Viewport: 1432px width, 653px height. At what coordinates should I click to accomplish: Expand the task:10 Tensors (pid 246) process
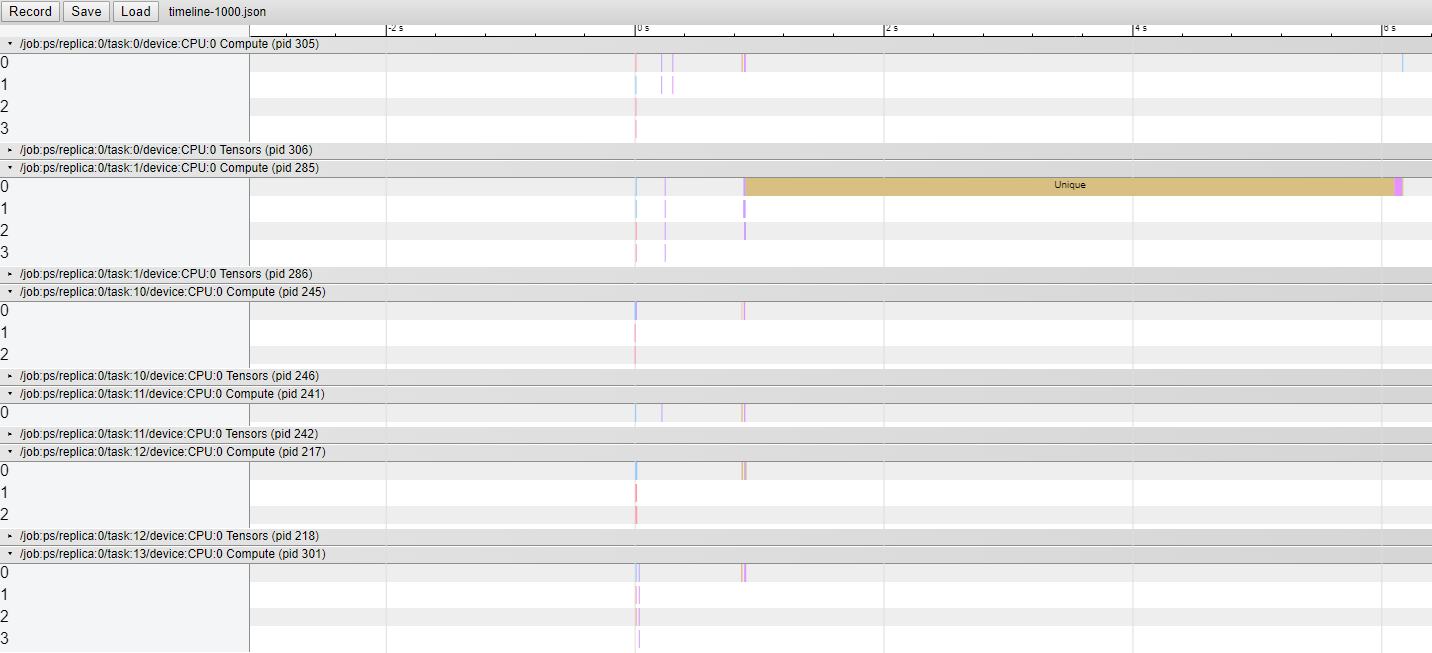(x=9, y=375)
